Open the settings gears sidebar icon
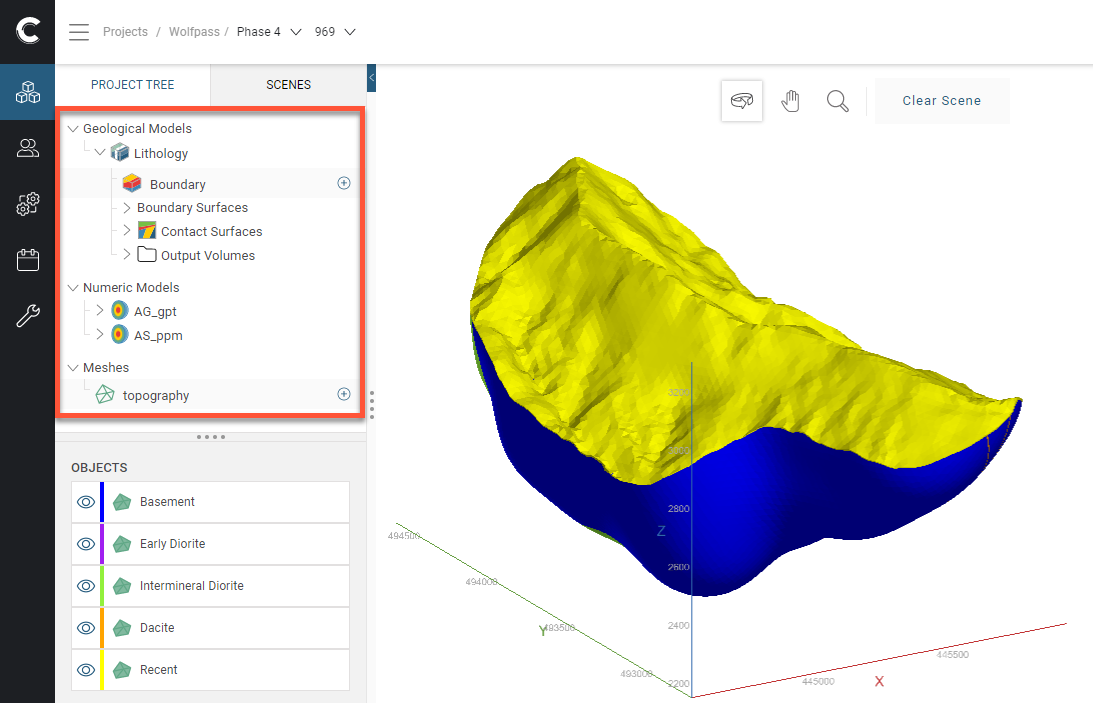The image size is (1093, 703). point(28,204)
